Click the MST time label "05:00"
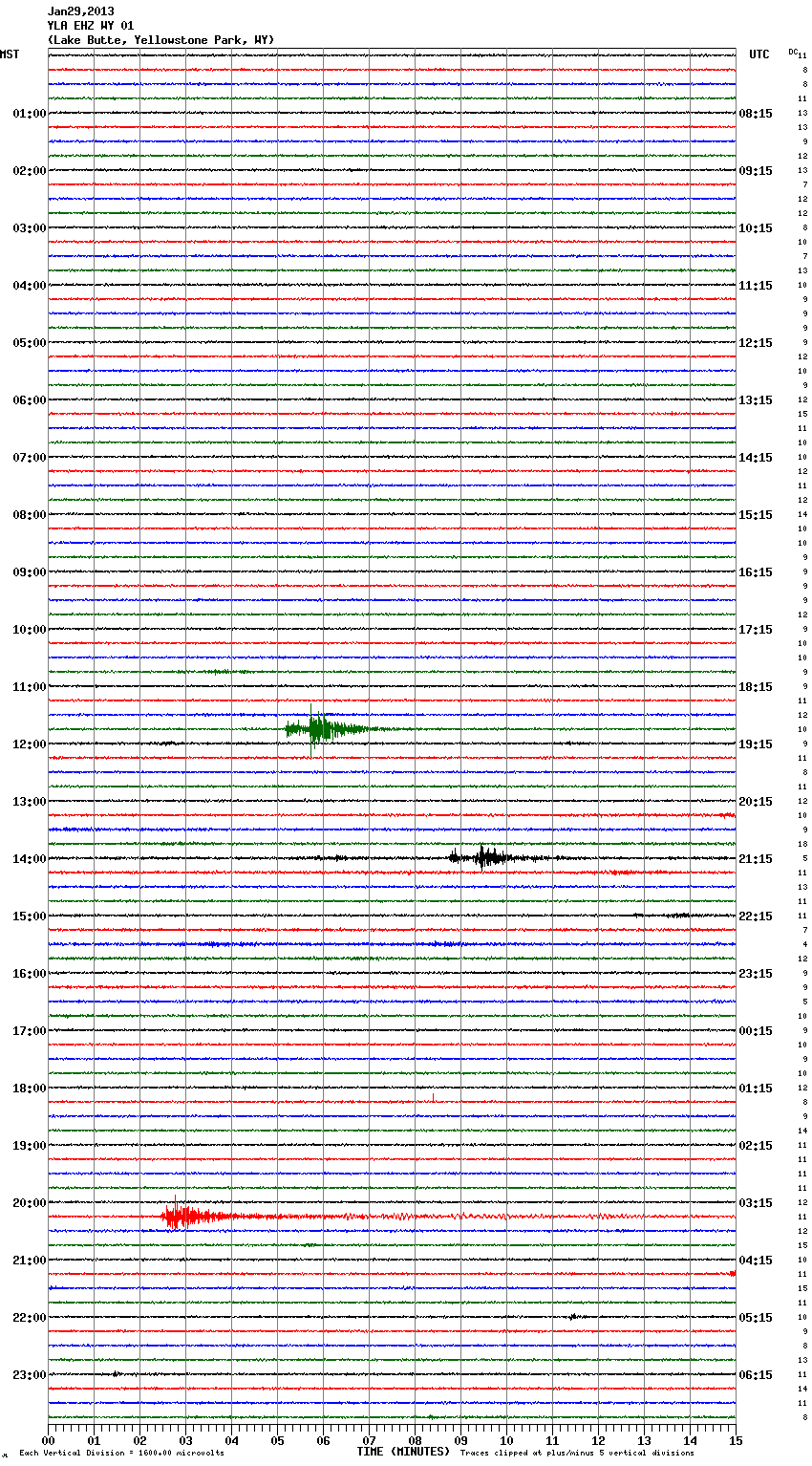812x1466 pixels. [x=30, y=343]
